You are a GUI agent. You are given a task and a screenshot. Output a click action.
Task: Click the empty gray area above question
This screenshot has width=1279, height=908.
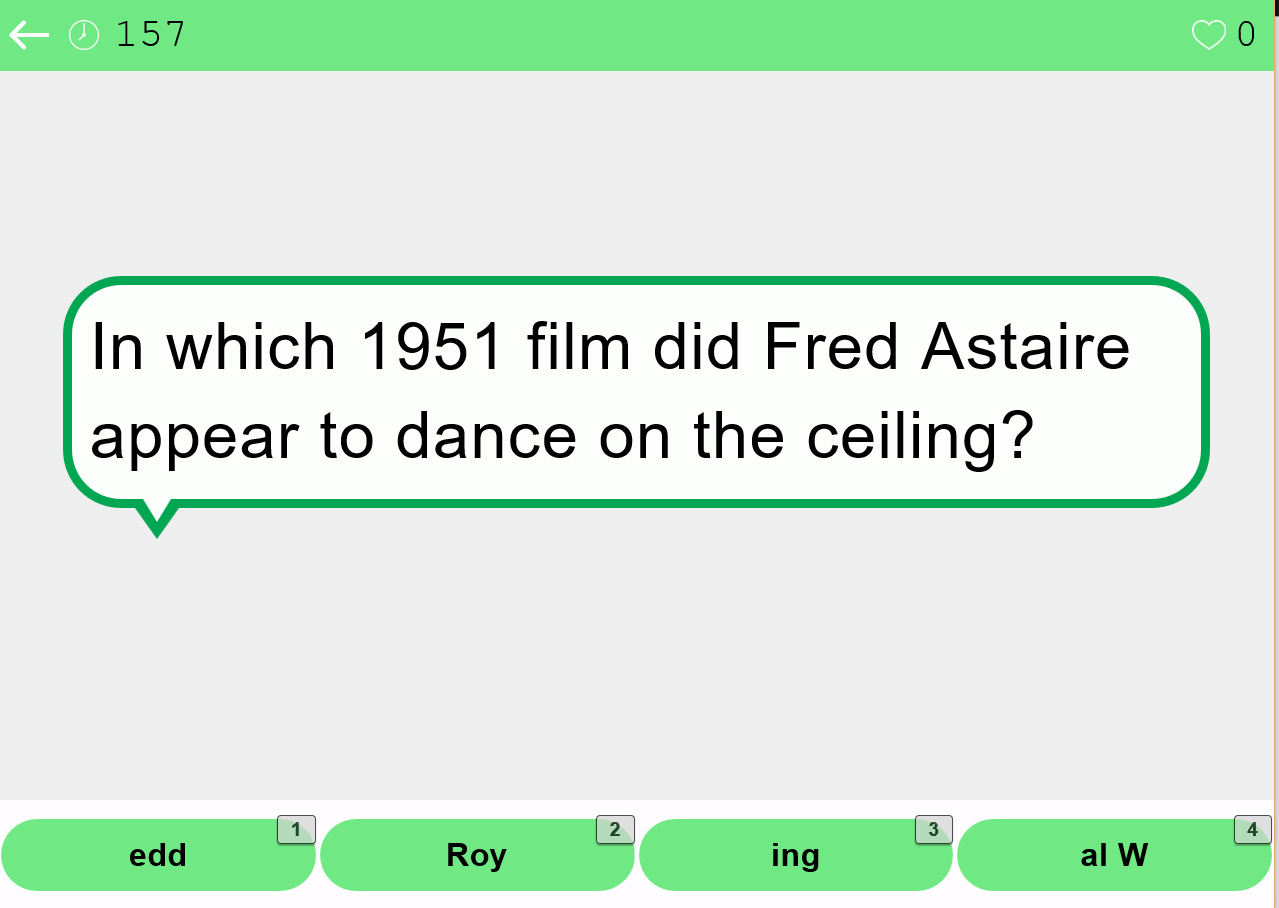click(640, 170)
